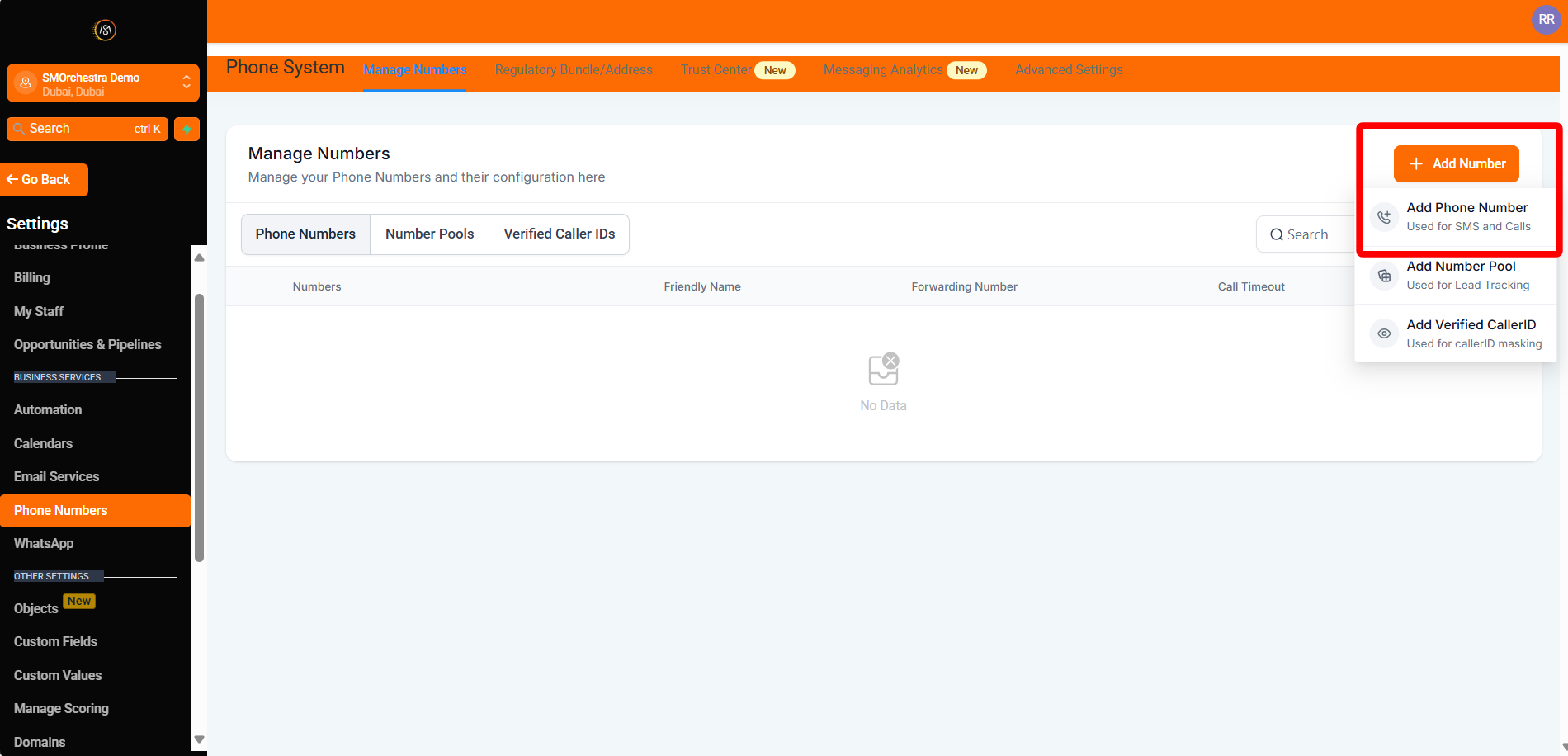Click the Add Phone Number handset icon
The width and height of the screenshot is (1568, 756).
coord(1383,216)
